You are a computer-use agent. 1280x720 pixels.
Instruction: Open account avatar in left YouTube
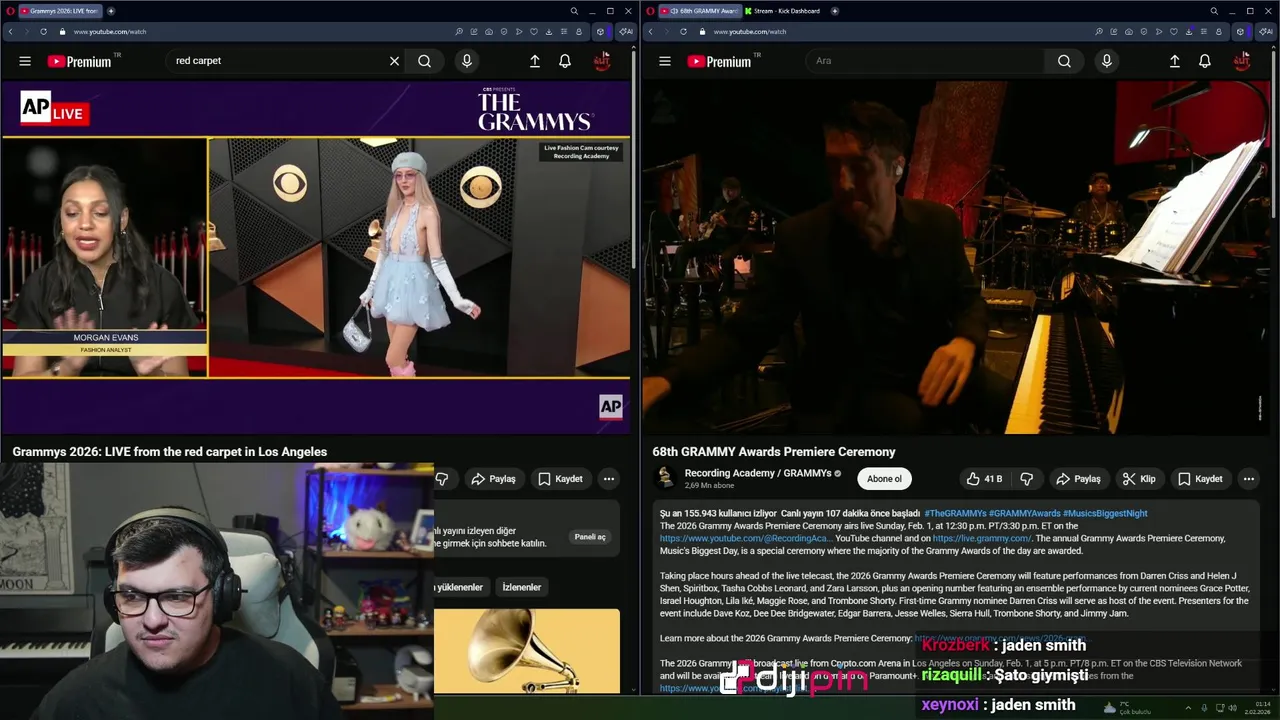coord(602,61)
